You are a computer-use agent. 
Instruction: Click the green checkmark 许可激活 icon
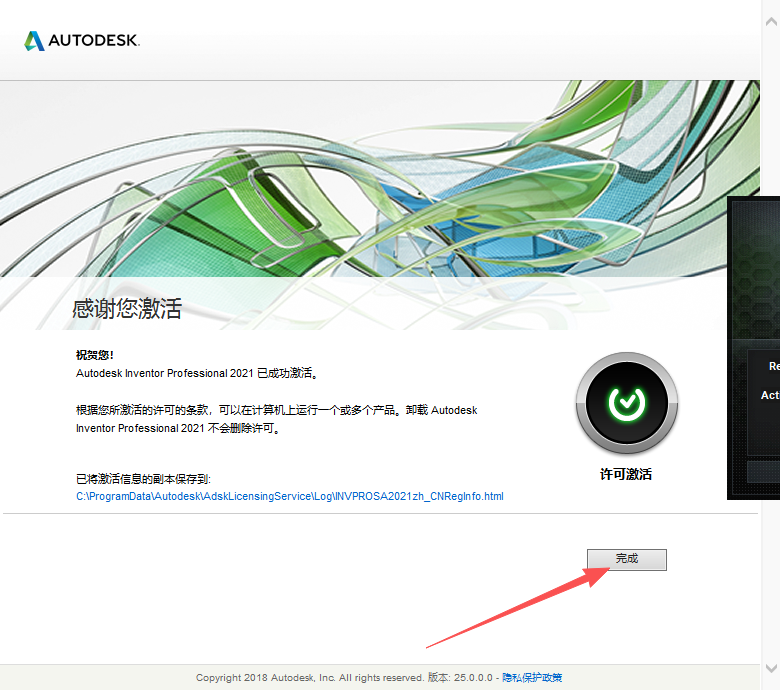(x=626, y=403)
